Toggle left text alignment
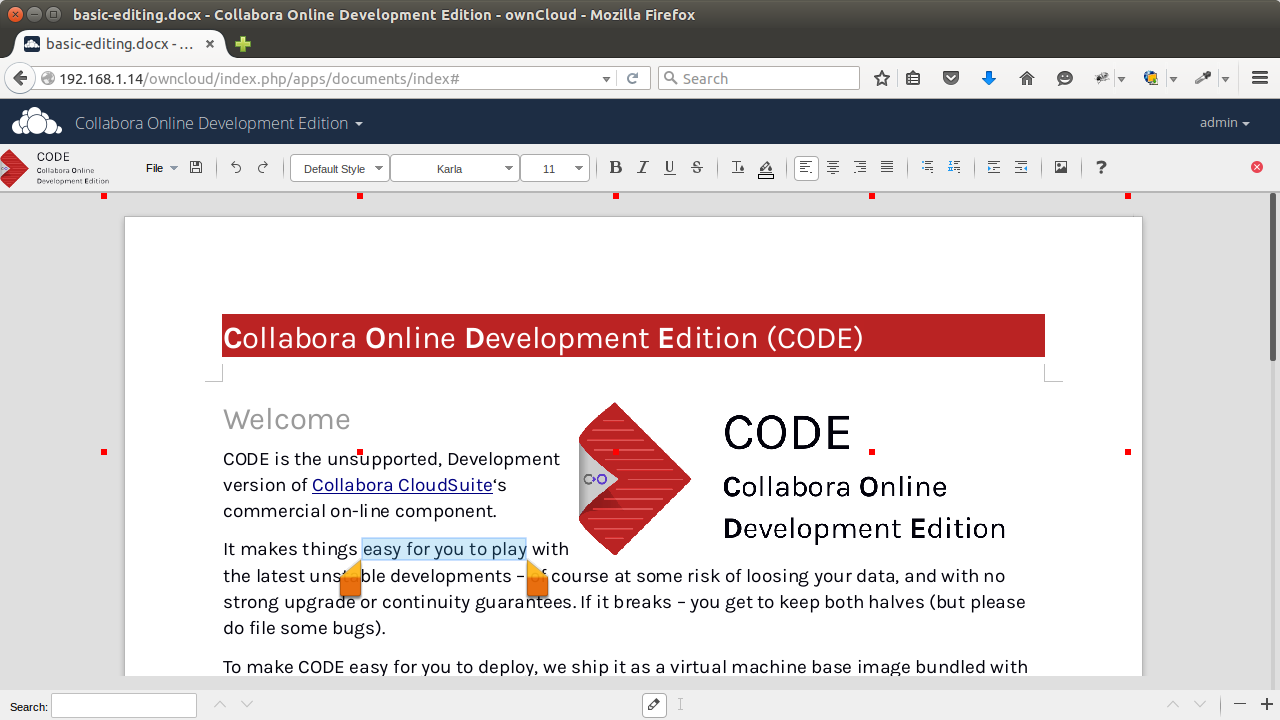 point(806,167)
